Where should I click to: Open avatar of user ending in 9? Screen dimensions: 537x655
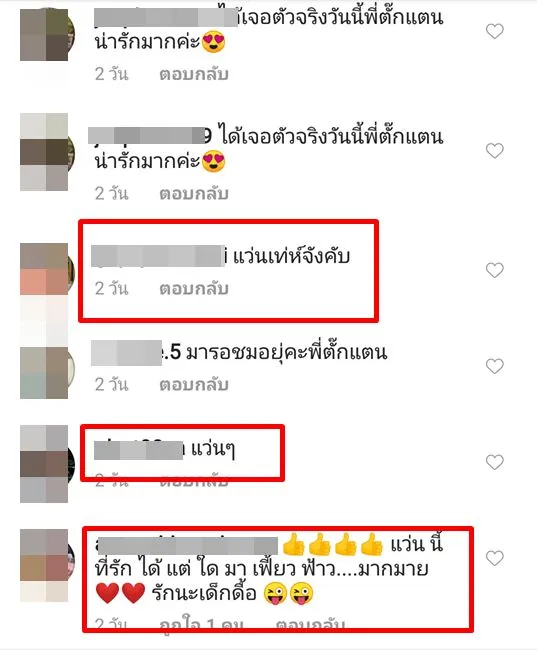[47, 152]
